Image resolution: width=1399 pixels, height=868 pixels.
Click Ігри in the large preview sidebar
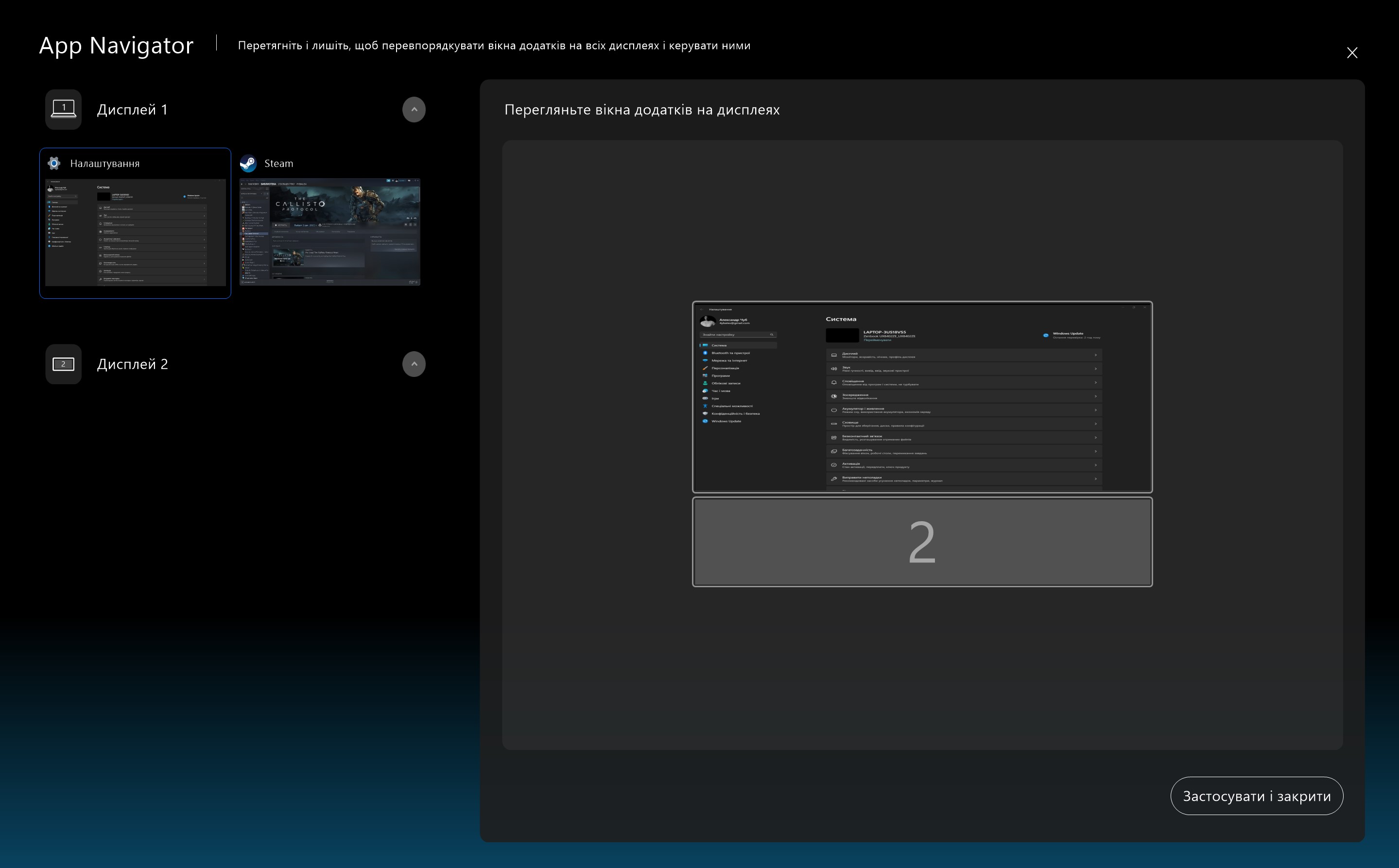[715, 398]
